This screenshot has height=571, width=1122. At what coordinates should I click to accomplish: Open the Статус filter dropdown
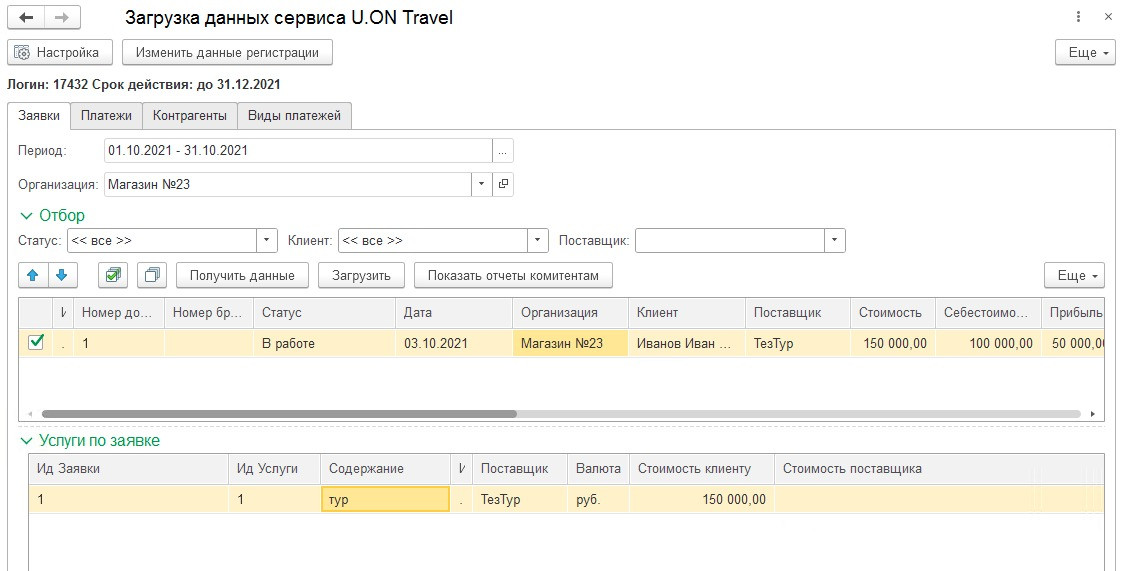point(267,241)
